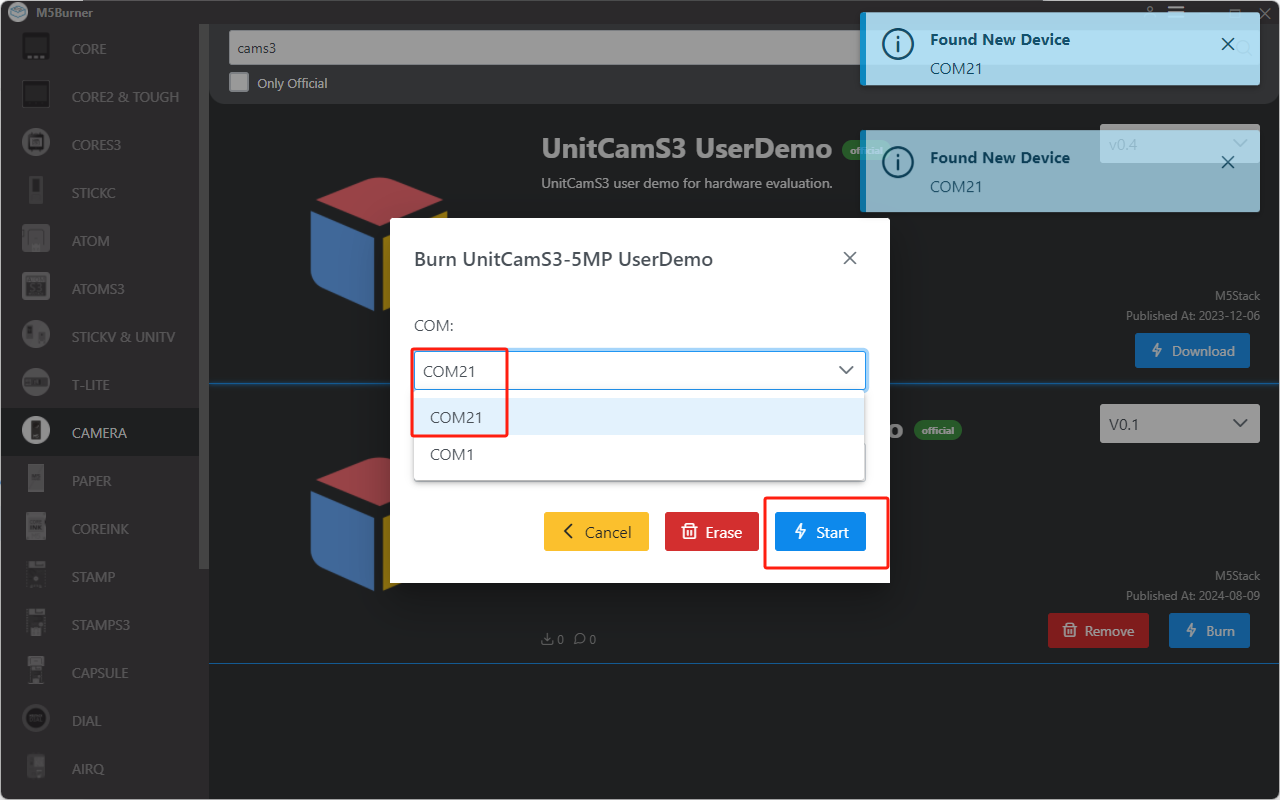
Task: Select the ATOMS3 device icon
Action: (x=36, y=288)
